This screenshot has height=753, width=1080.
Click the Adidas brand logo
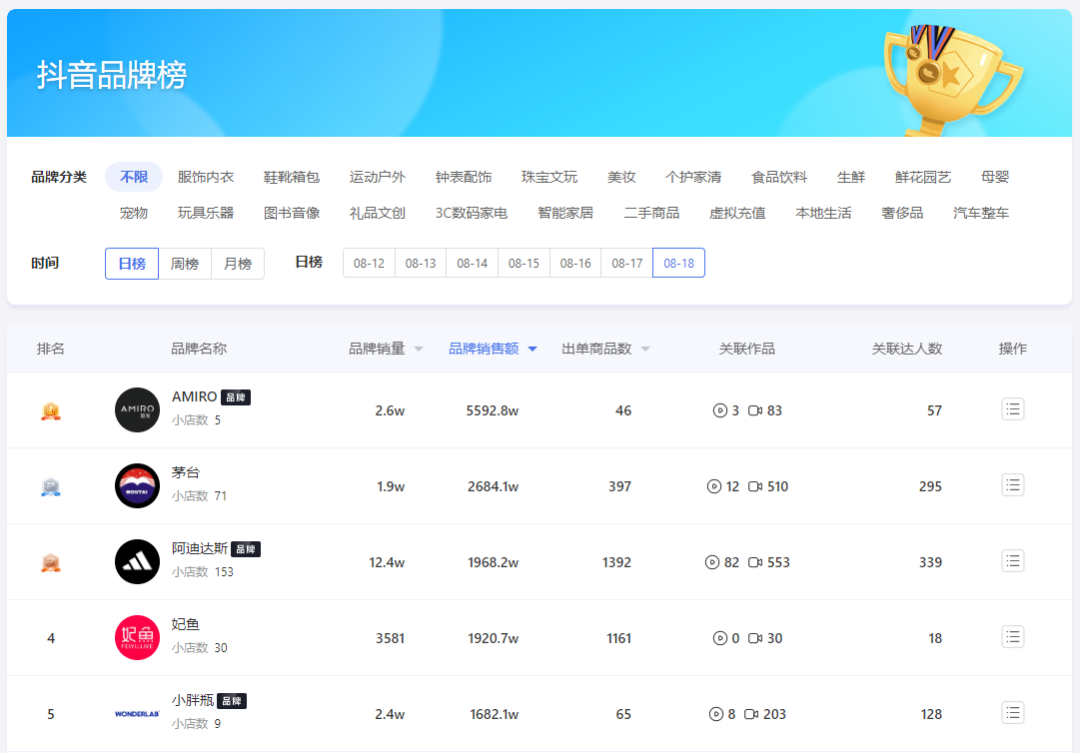point(137,561)
